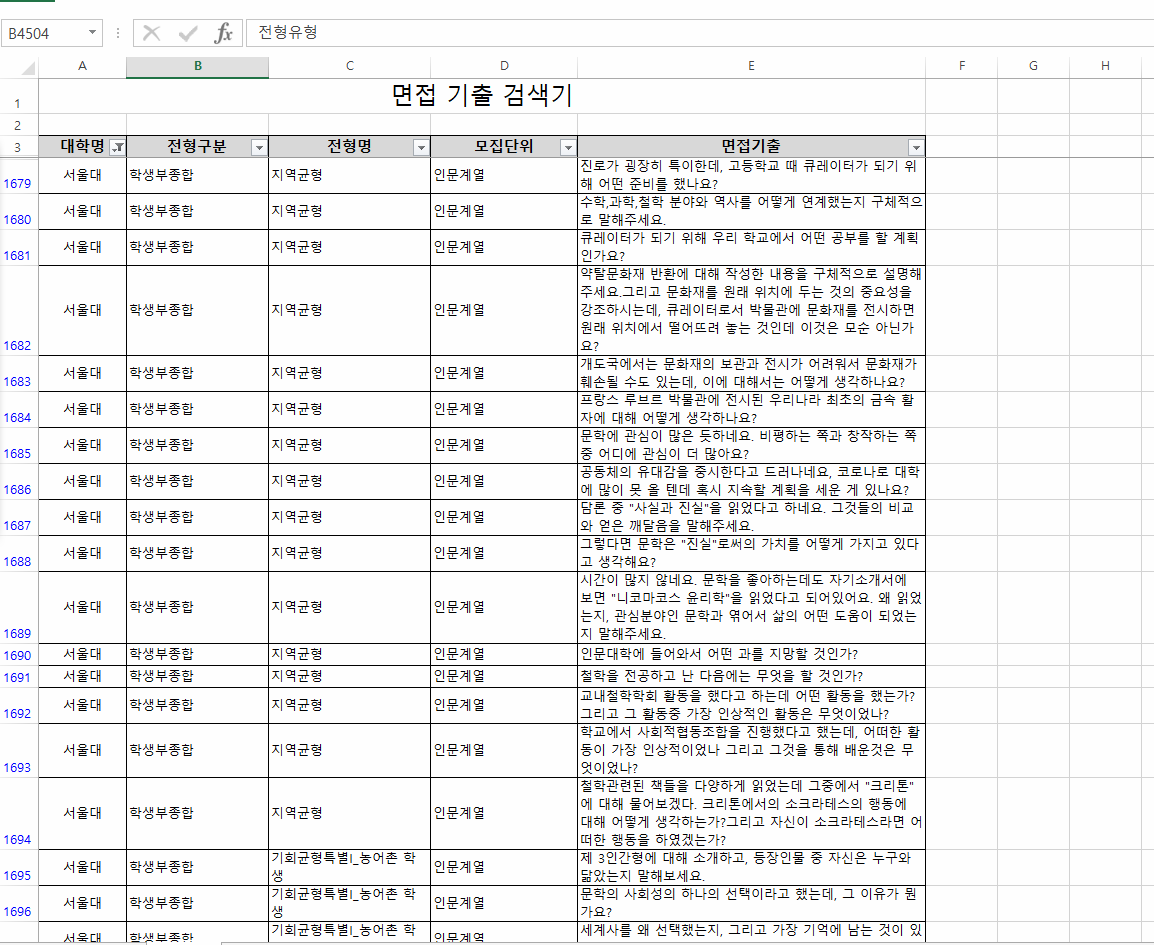The width and height of the screenshot is (1154, 945).
Task: Click the 면접기출 header cell text
Action: point(750,146)
